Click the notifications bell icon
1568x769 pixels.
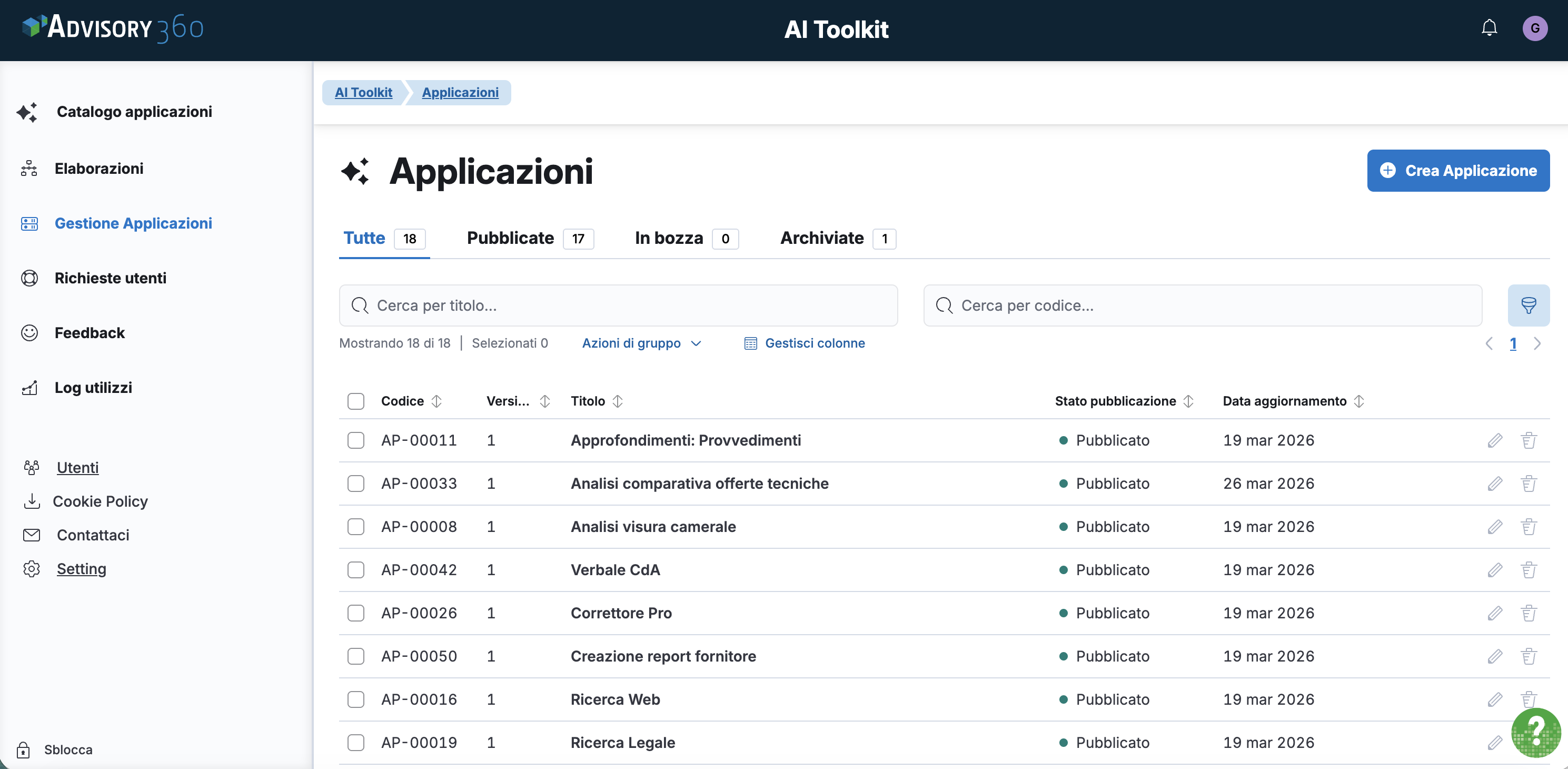point(1489,28)
